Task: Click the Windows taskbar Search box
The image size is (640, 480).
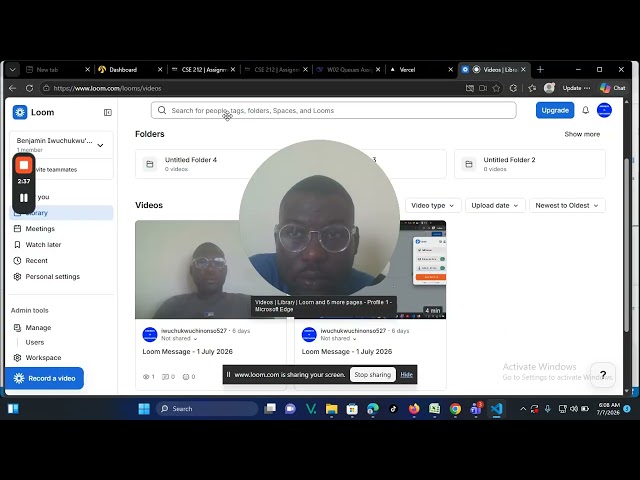Action: [x=207, y=409]
